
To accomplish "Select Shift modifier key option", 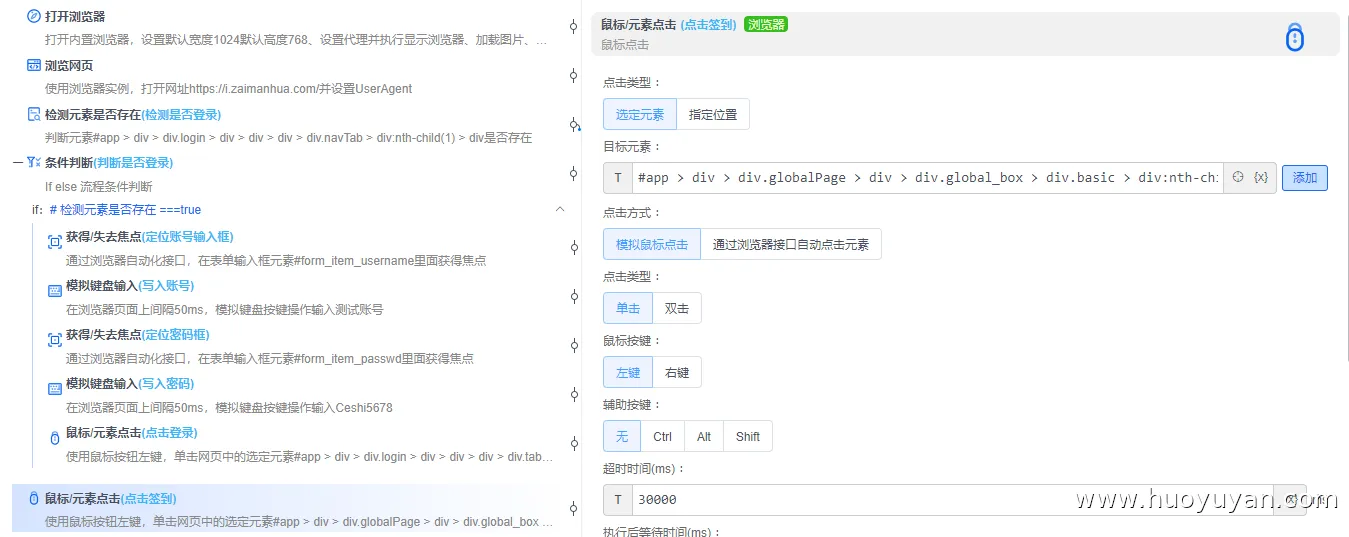I will (748, 436).
